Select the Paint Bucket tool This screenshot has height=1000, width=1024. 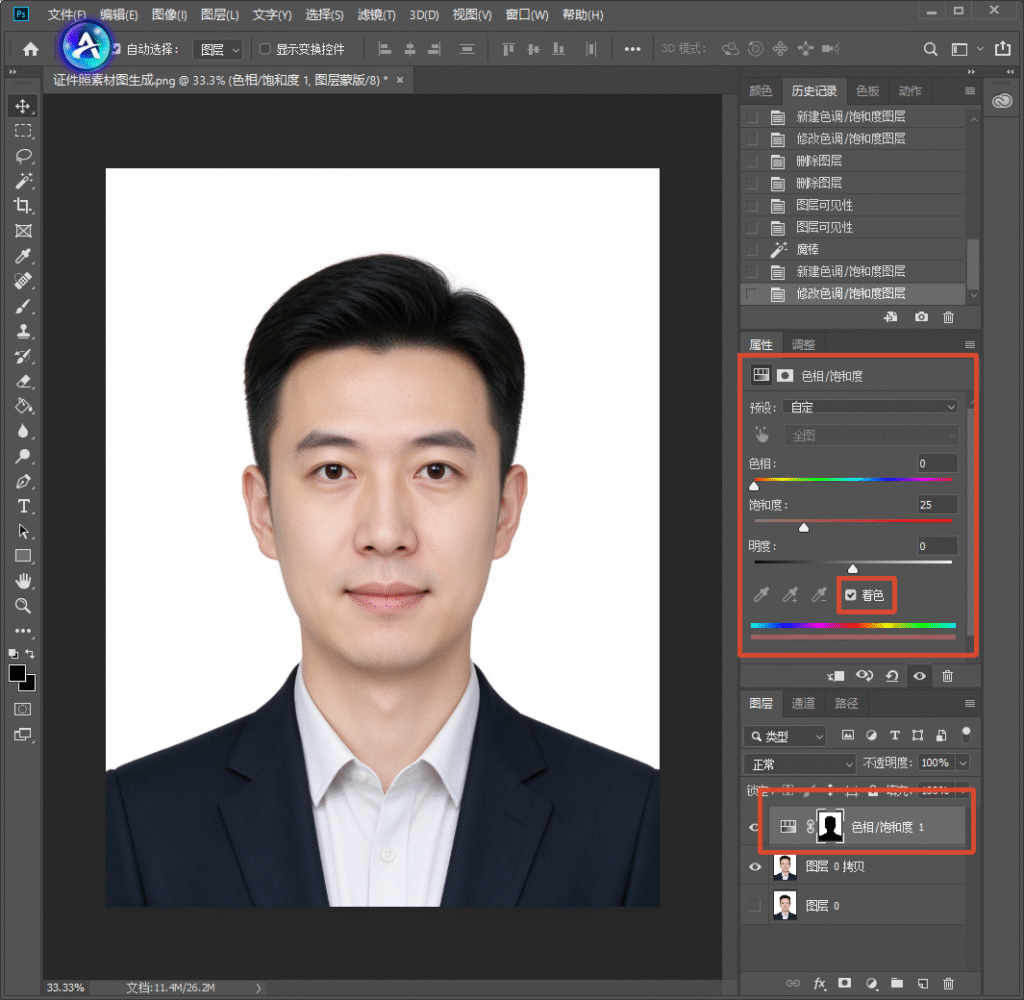click(x=23, y=406)
